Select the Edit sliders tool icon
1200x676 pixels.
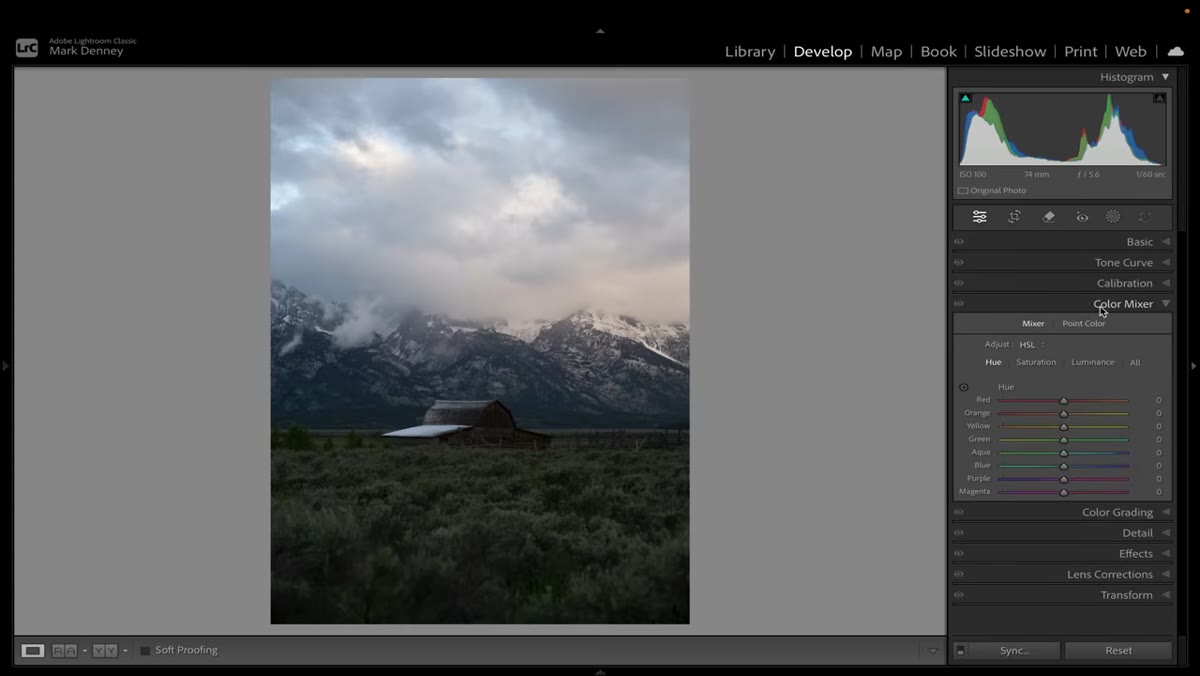point(980,217)
